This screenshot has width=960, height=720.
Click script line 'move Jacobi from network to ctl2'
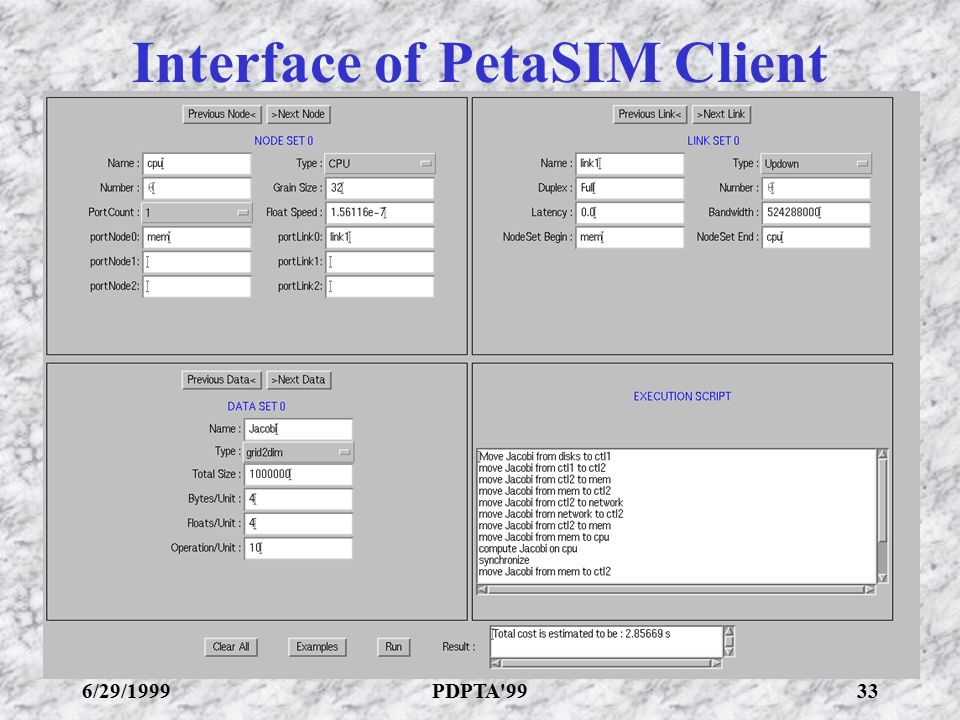click(551, 514)
